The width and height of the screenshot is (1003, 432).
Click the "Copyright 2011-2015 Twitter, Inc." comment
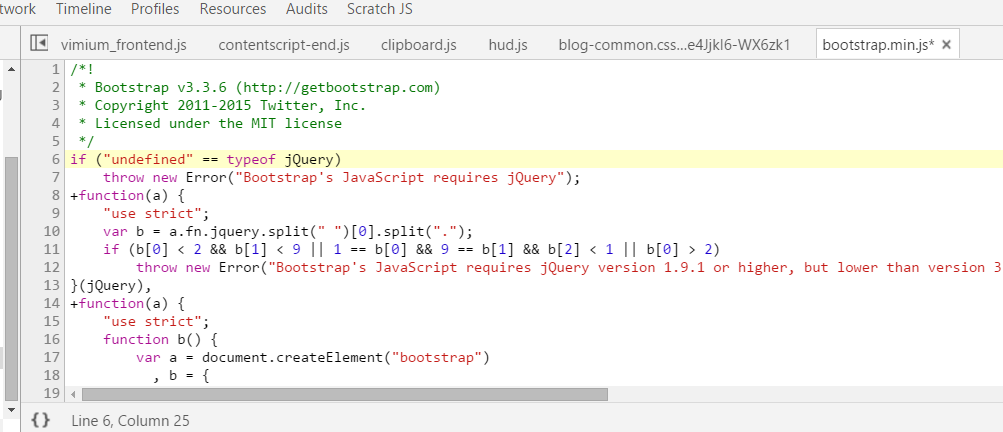[x=230, y=105]
